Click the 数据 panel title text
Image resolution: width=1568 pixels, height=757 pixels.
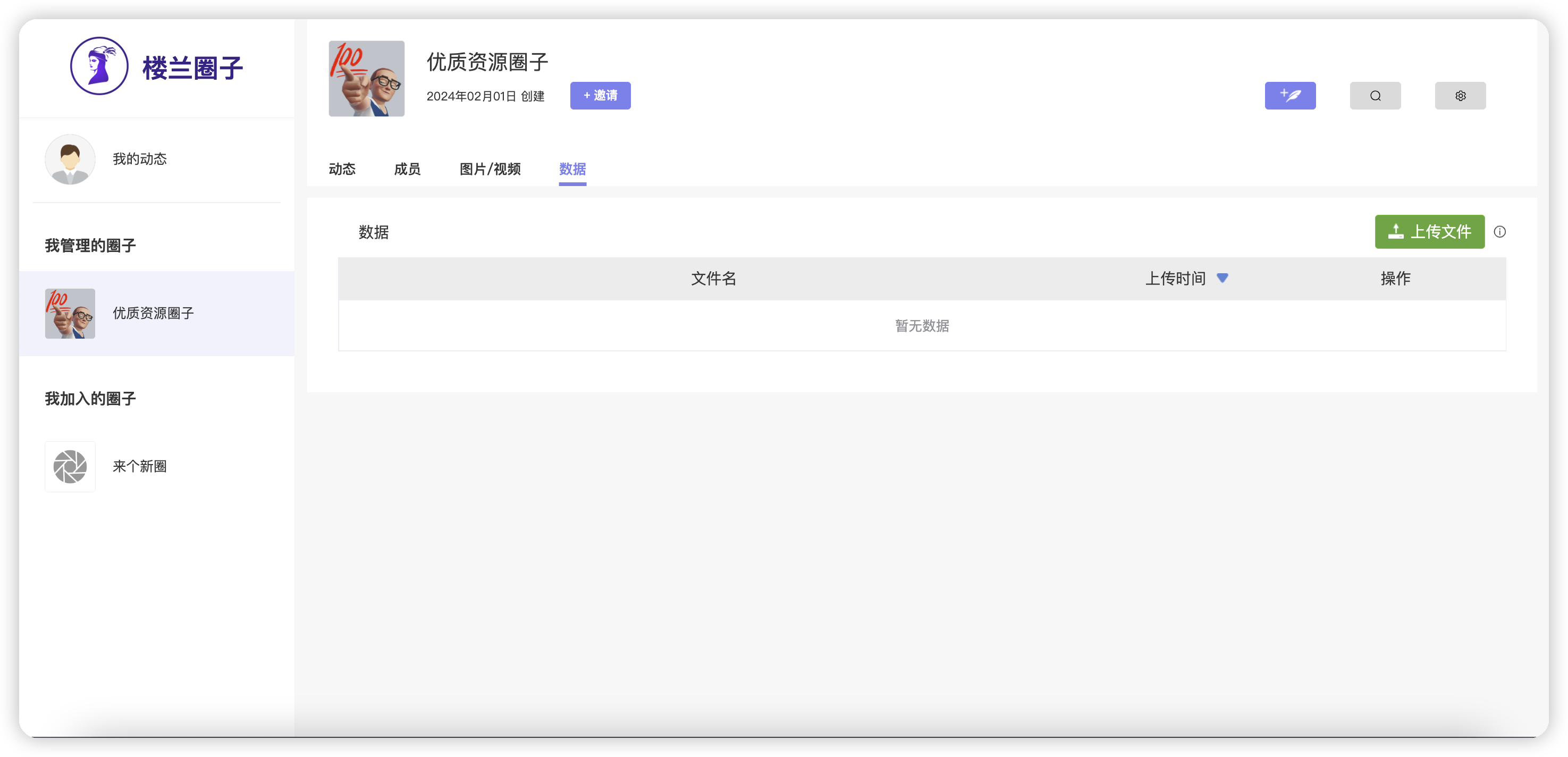374,232
